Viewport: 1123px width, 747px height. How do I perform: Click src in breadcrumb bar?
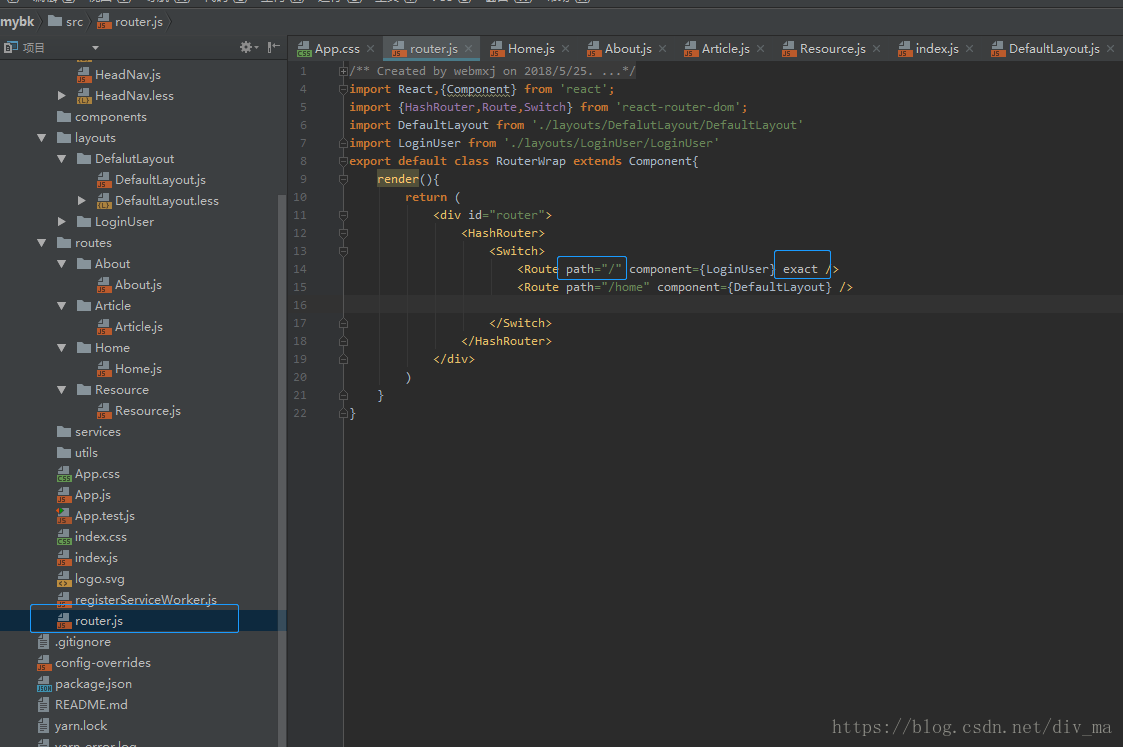click(x=66, y=21)
